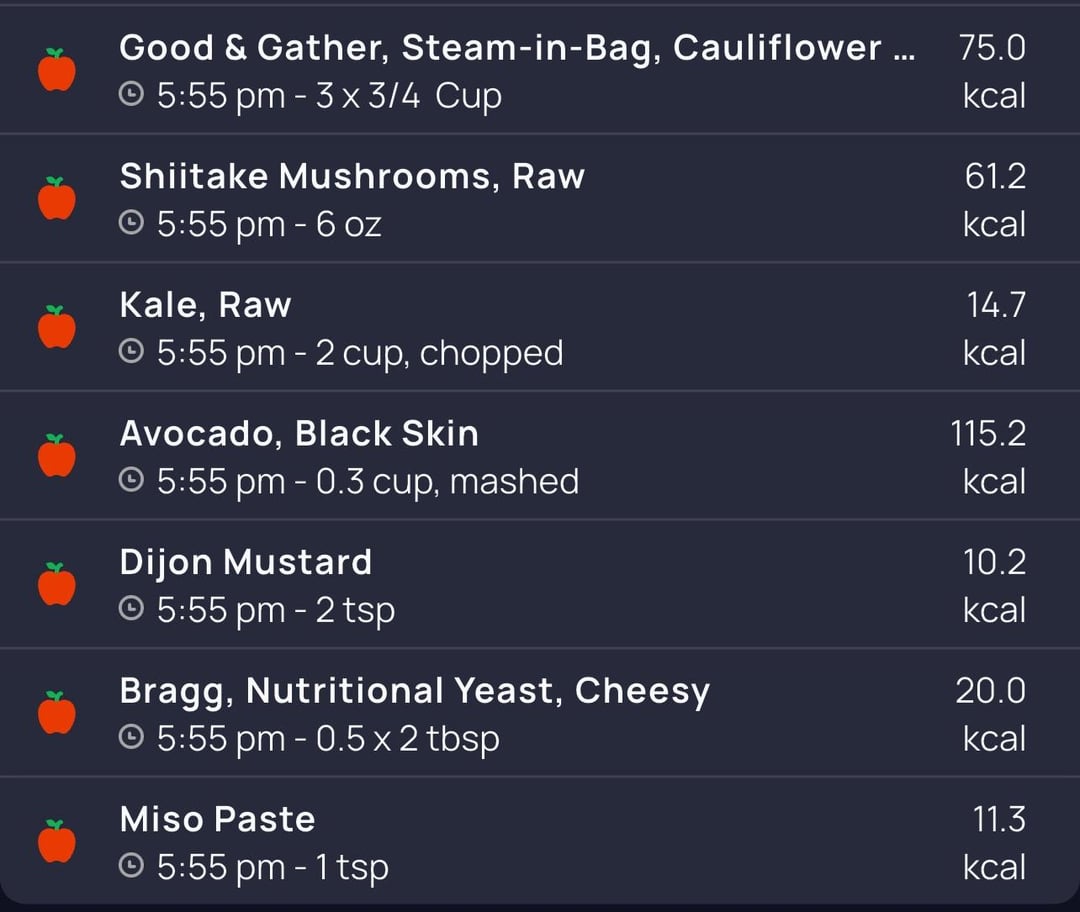
Task: Tap the clock icon under Miso Paste
Action: point(131,866)
